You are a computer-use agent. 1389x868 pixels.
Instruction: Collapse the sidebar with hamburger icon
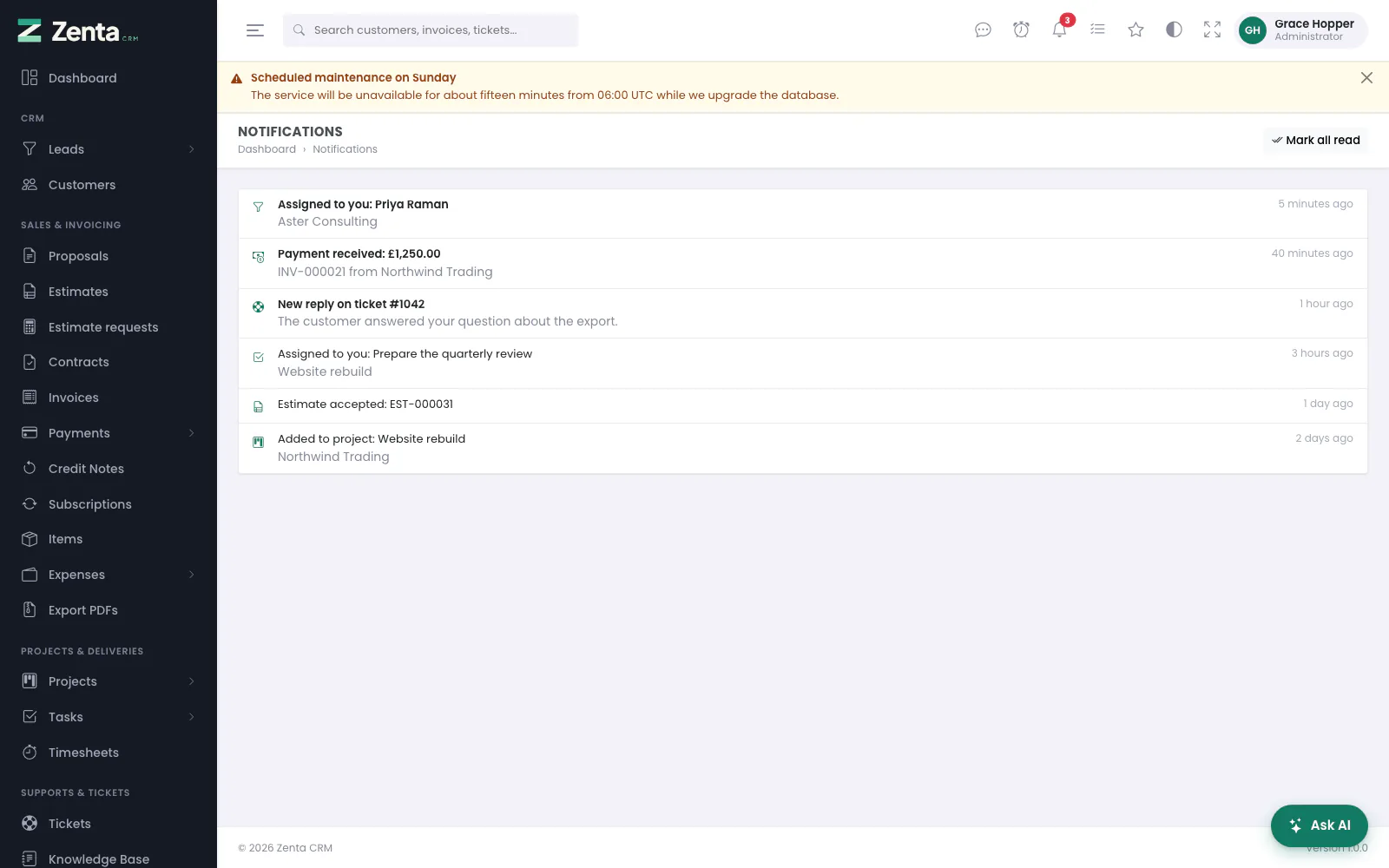(255, 30)
